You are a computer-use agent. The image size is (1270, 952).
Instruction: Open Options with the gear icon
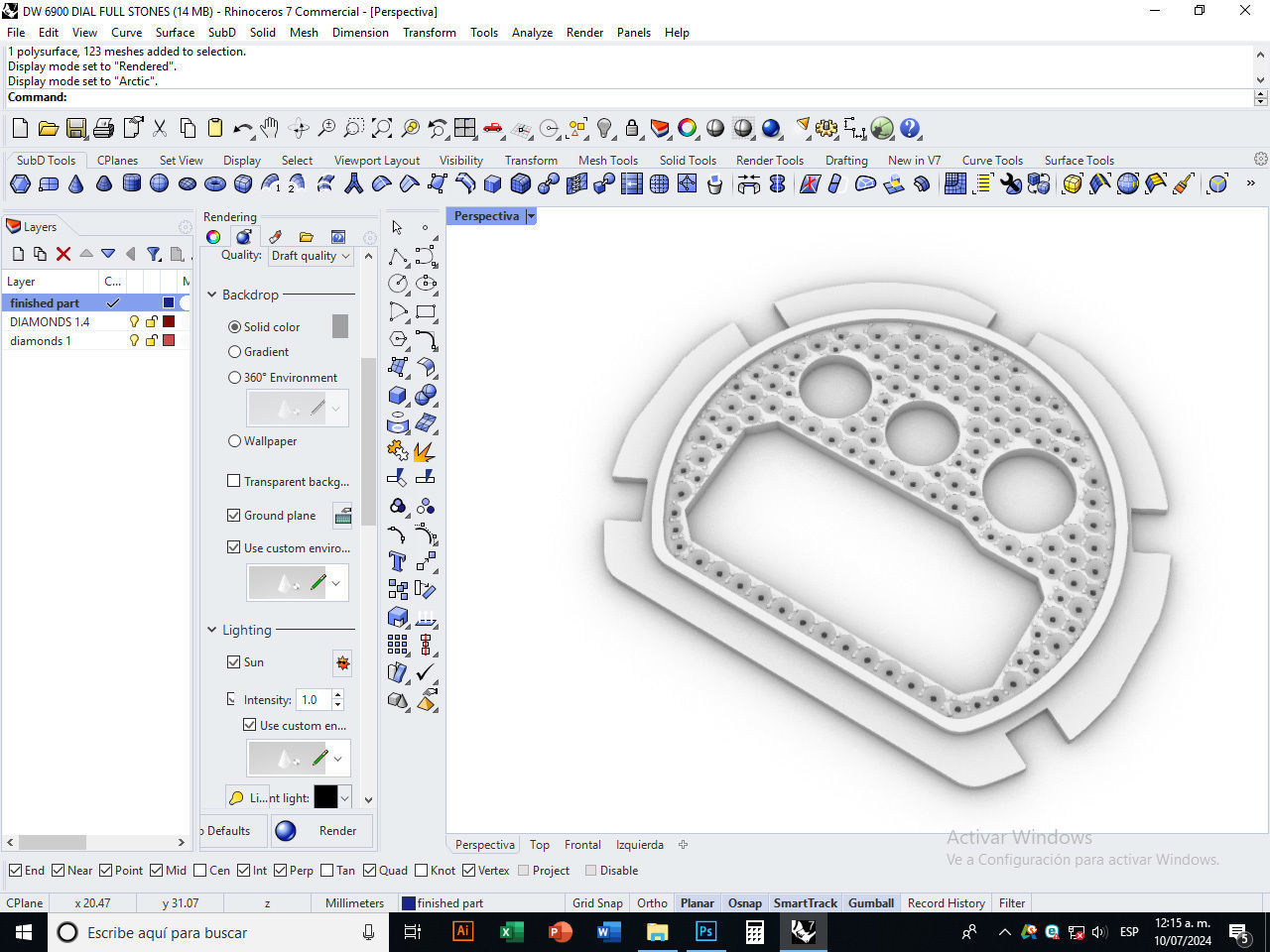[x=826, y=128]
